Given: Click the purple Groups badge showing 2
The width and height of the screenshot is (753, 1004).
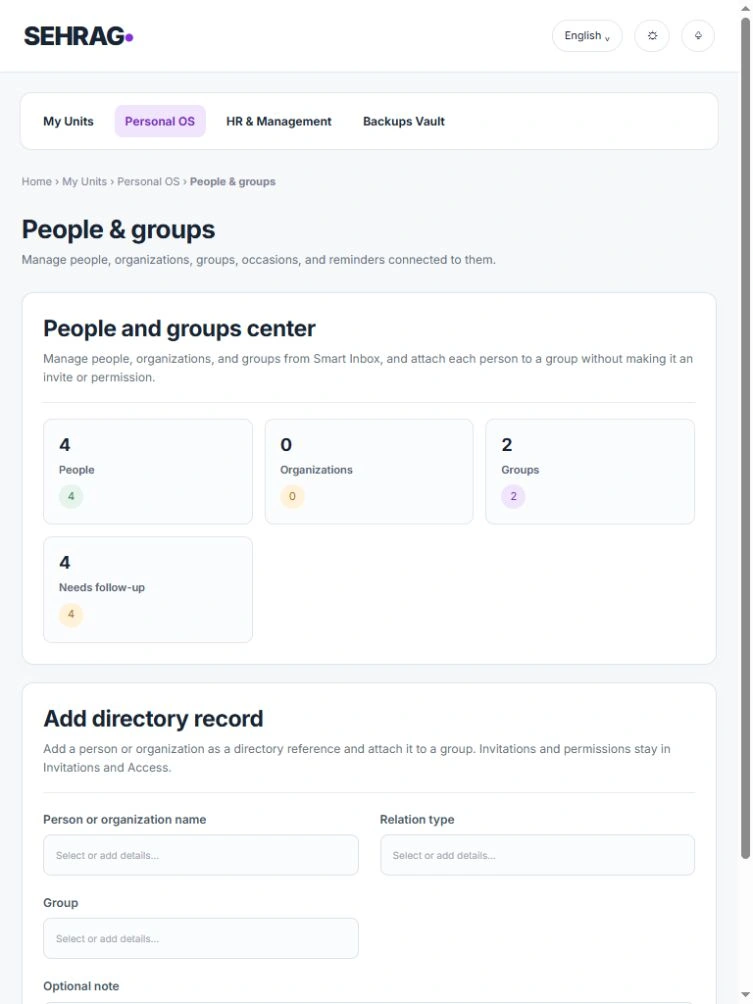Looking at the screenshot, I should point(513,496).
